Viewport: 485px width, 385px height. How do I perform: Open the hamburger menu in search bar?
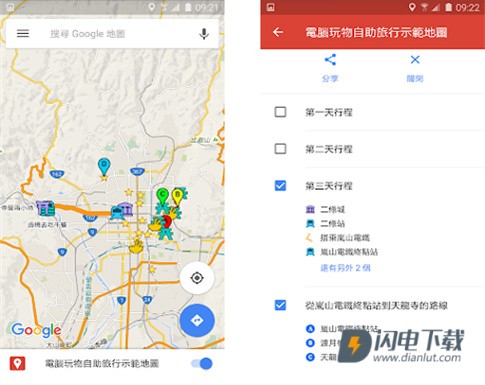click(x=23, y=33)
